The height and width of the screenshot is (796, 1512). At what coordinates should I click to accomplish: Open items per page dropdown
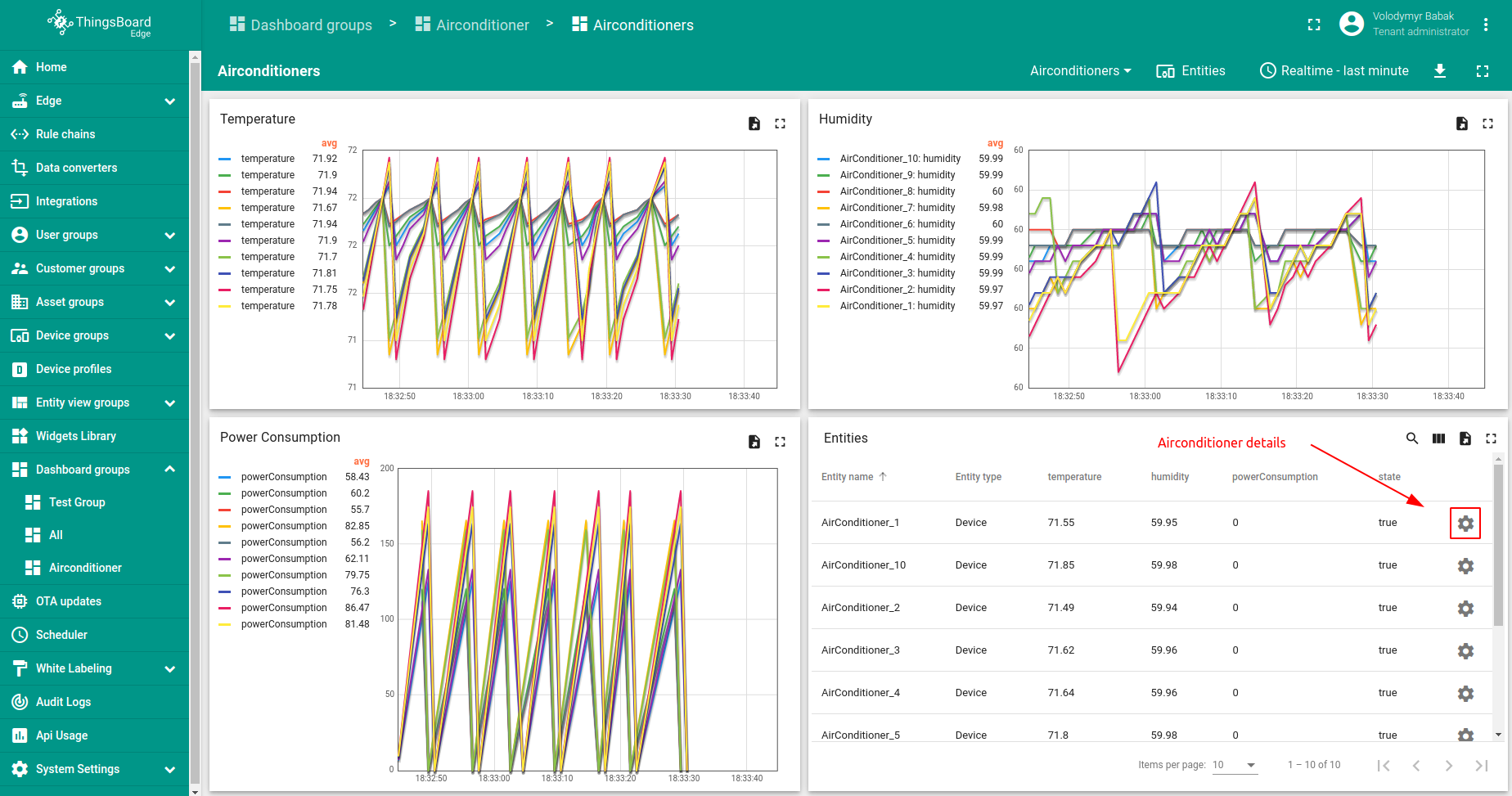pos(1234,765)
